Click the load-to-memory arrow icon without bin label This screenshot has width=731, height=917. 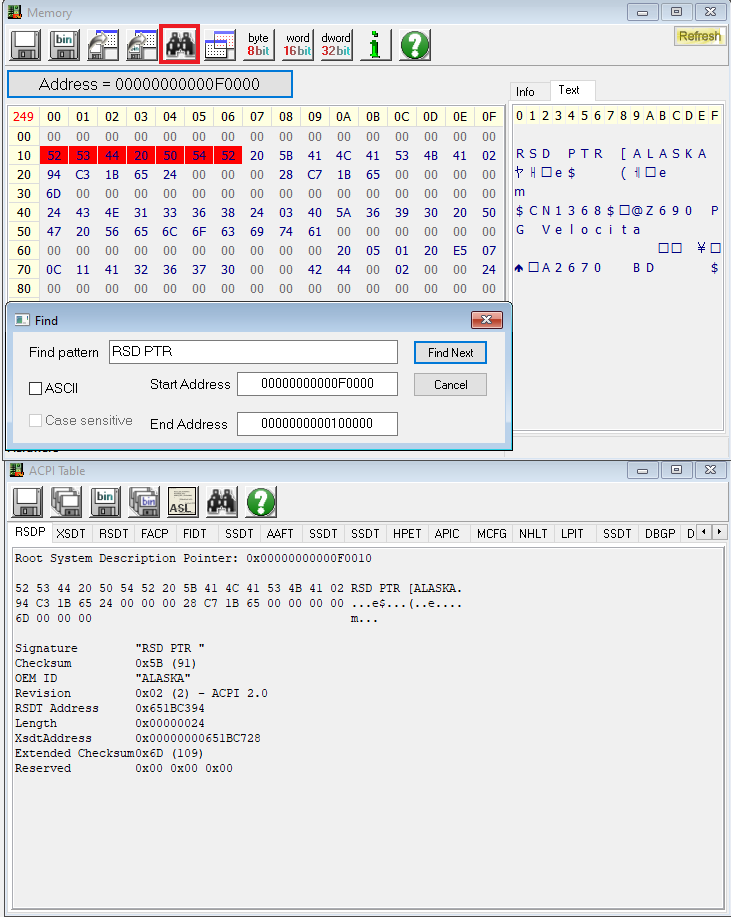coord(103,45)
